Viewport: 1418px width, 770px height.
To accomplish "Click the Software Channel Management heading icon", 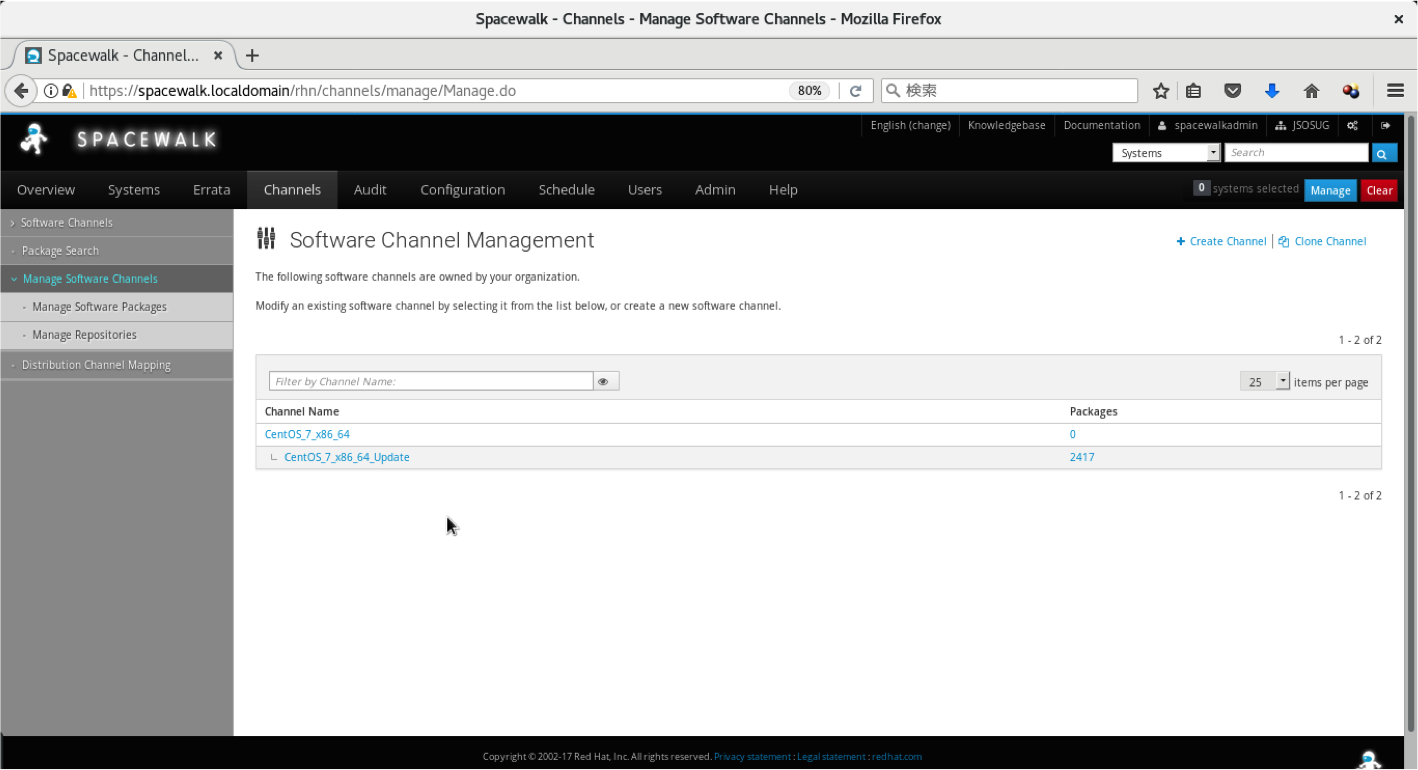I will click(266, 239).
